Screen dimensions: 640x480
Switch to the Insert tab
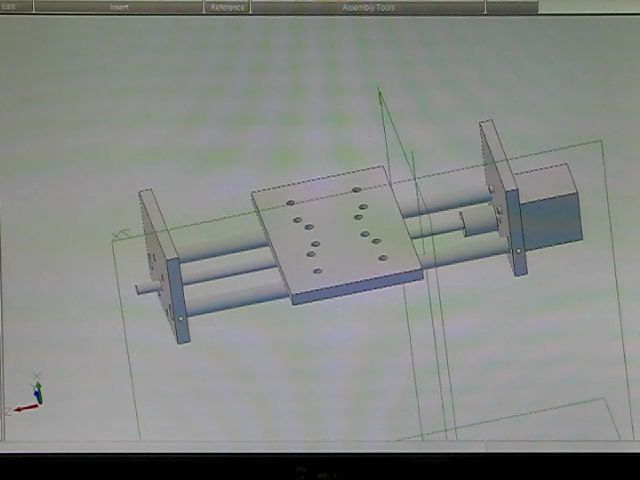coord(119,7)
